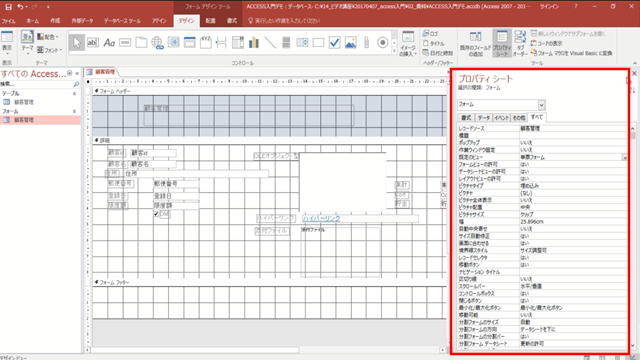Pick the Combo Box control tool

(238, 42)
